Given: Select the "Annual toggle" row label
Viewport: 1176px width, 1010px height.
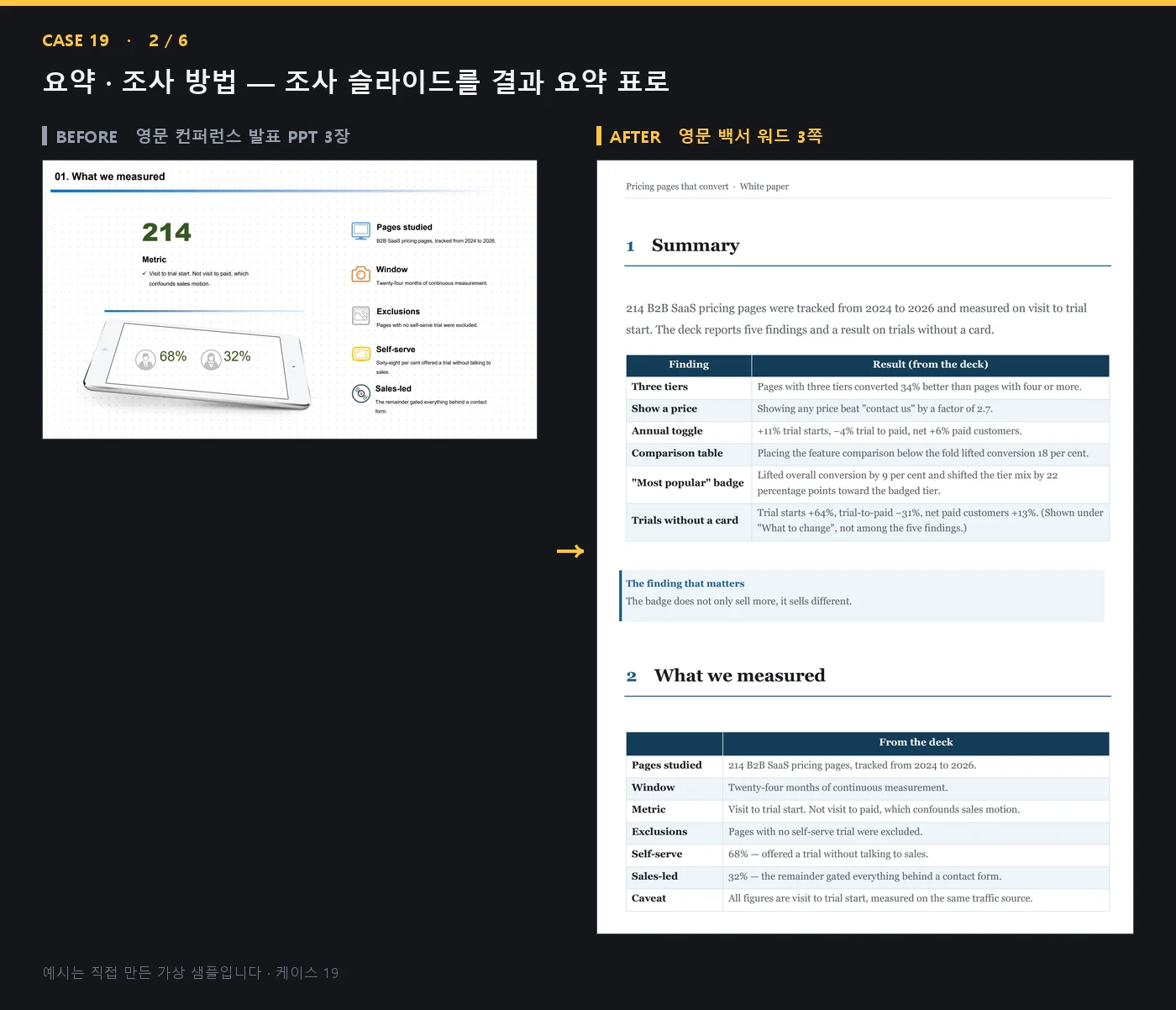Looking at the screenshot, I should [x=667, y=431].
